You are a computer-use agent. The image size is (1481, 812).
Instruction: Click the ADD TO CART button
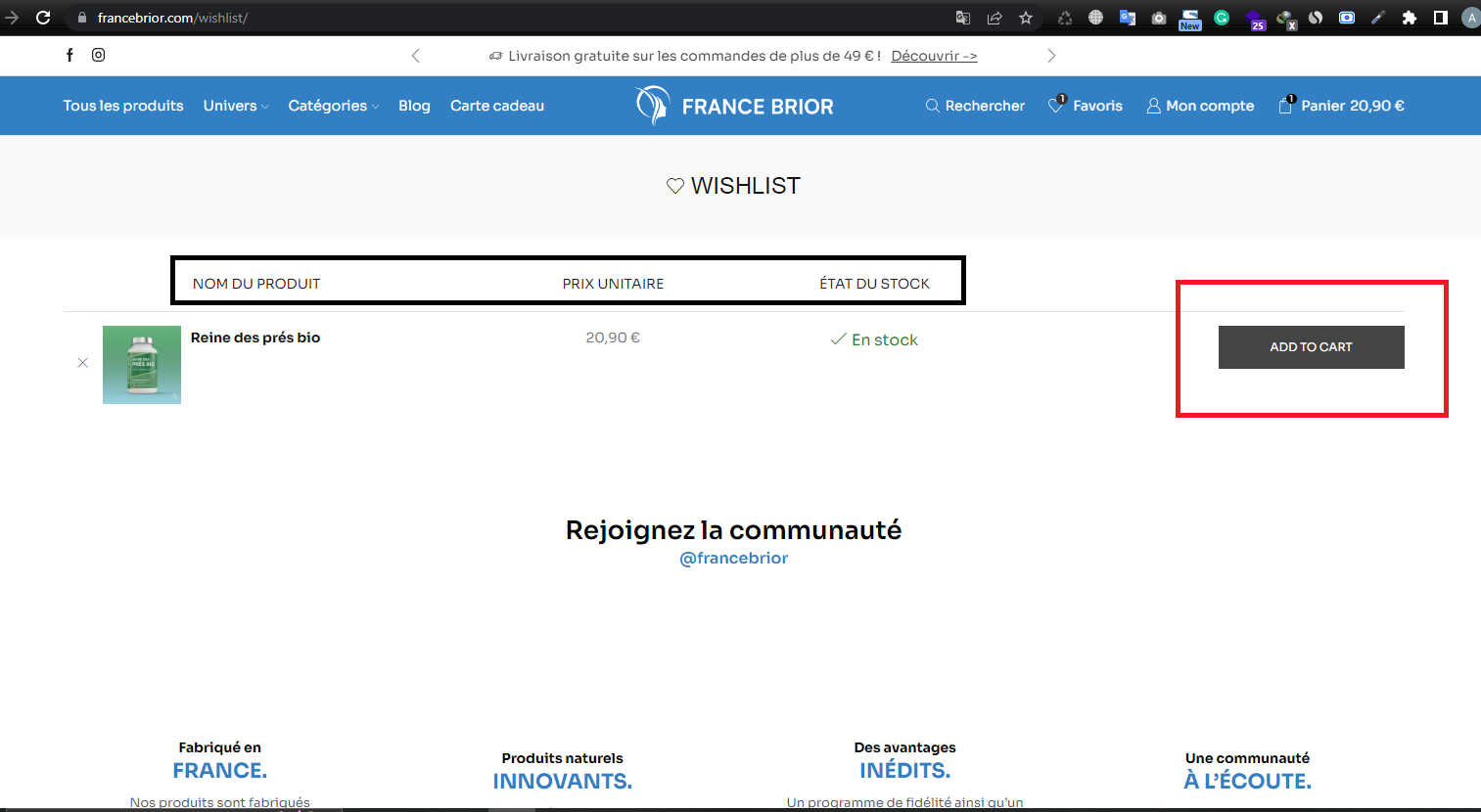point(1311,347)
